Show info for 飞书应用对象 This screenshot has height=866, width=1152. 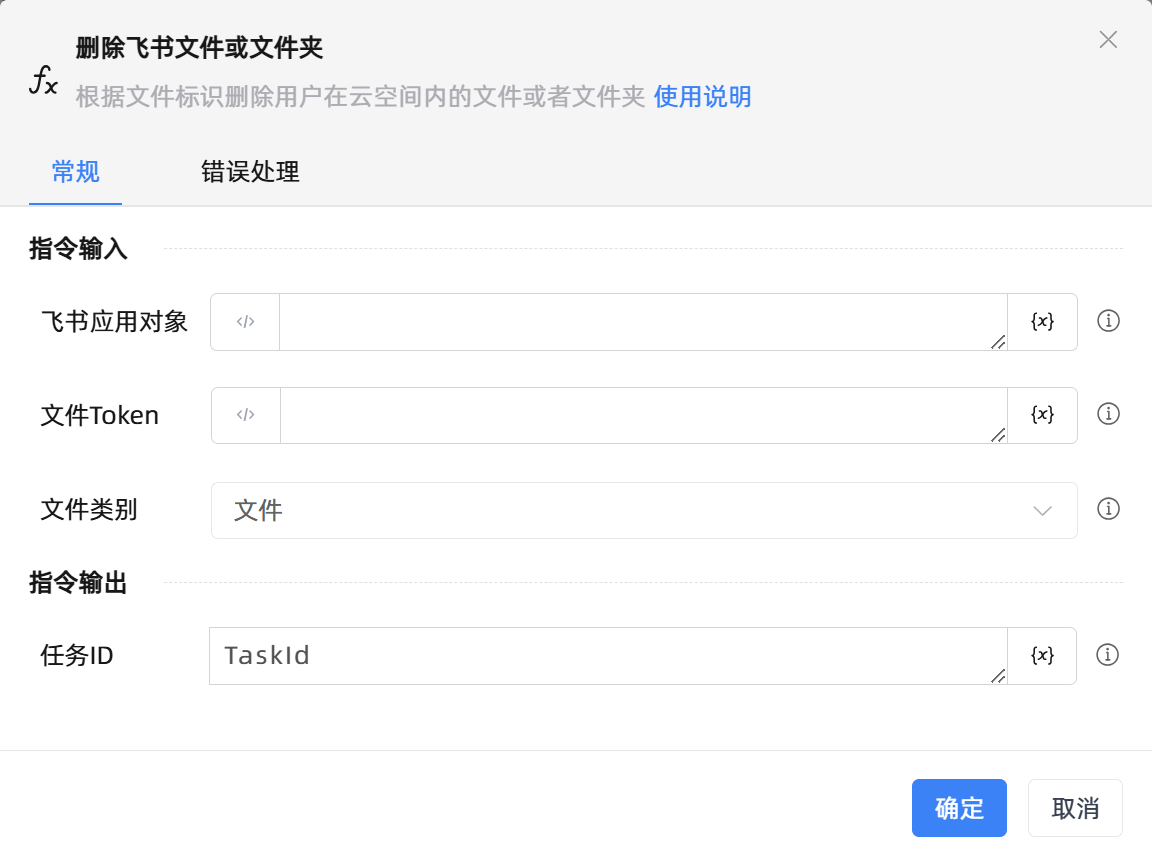click(1108, 321)
